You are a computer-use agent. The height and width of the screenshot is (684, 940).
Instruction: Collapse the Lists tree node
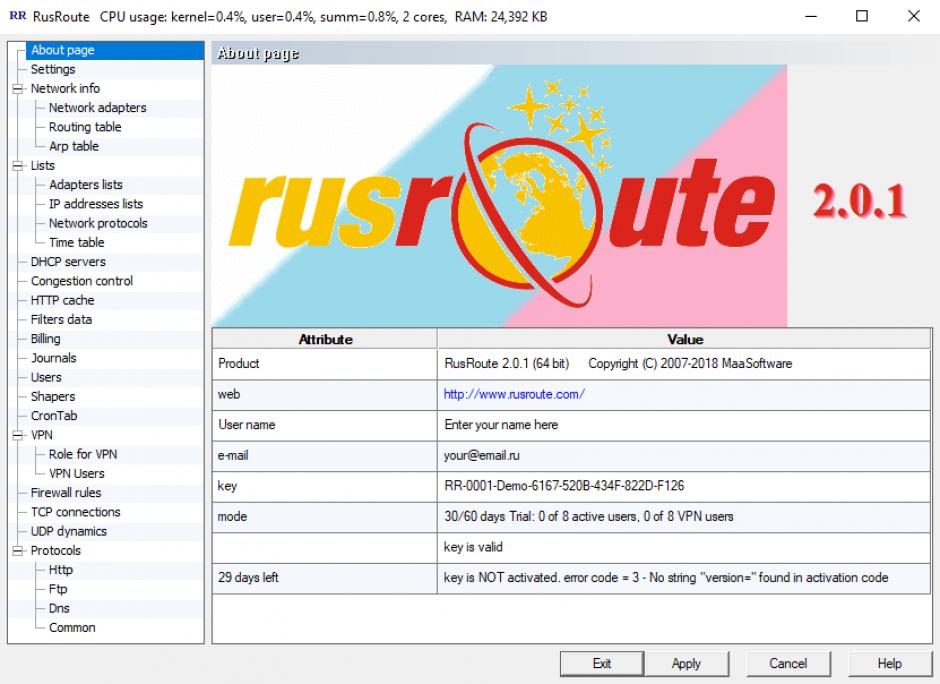point(17,165)
